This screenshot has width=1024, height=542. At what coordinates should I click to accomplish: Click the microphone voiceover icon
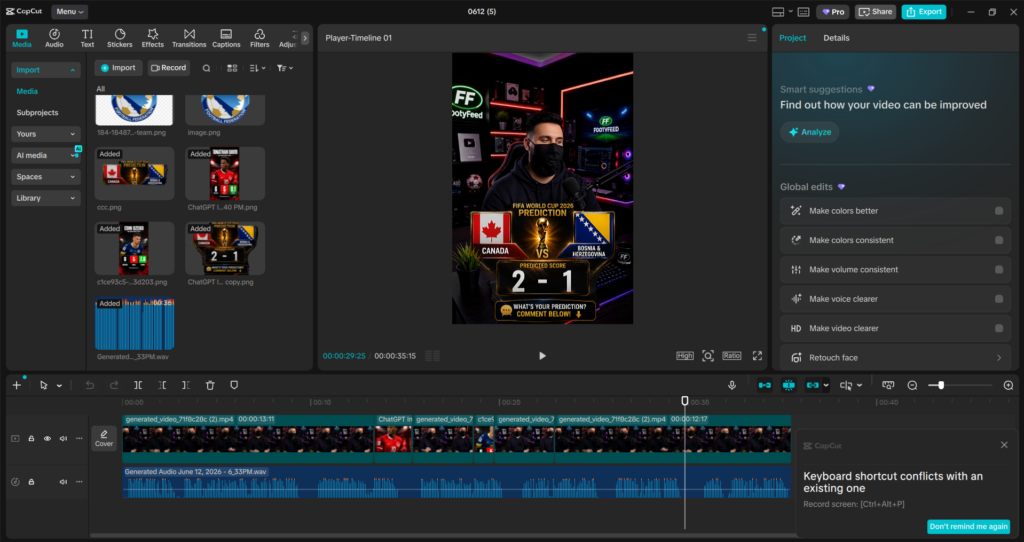tap(732, 385)
